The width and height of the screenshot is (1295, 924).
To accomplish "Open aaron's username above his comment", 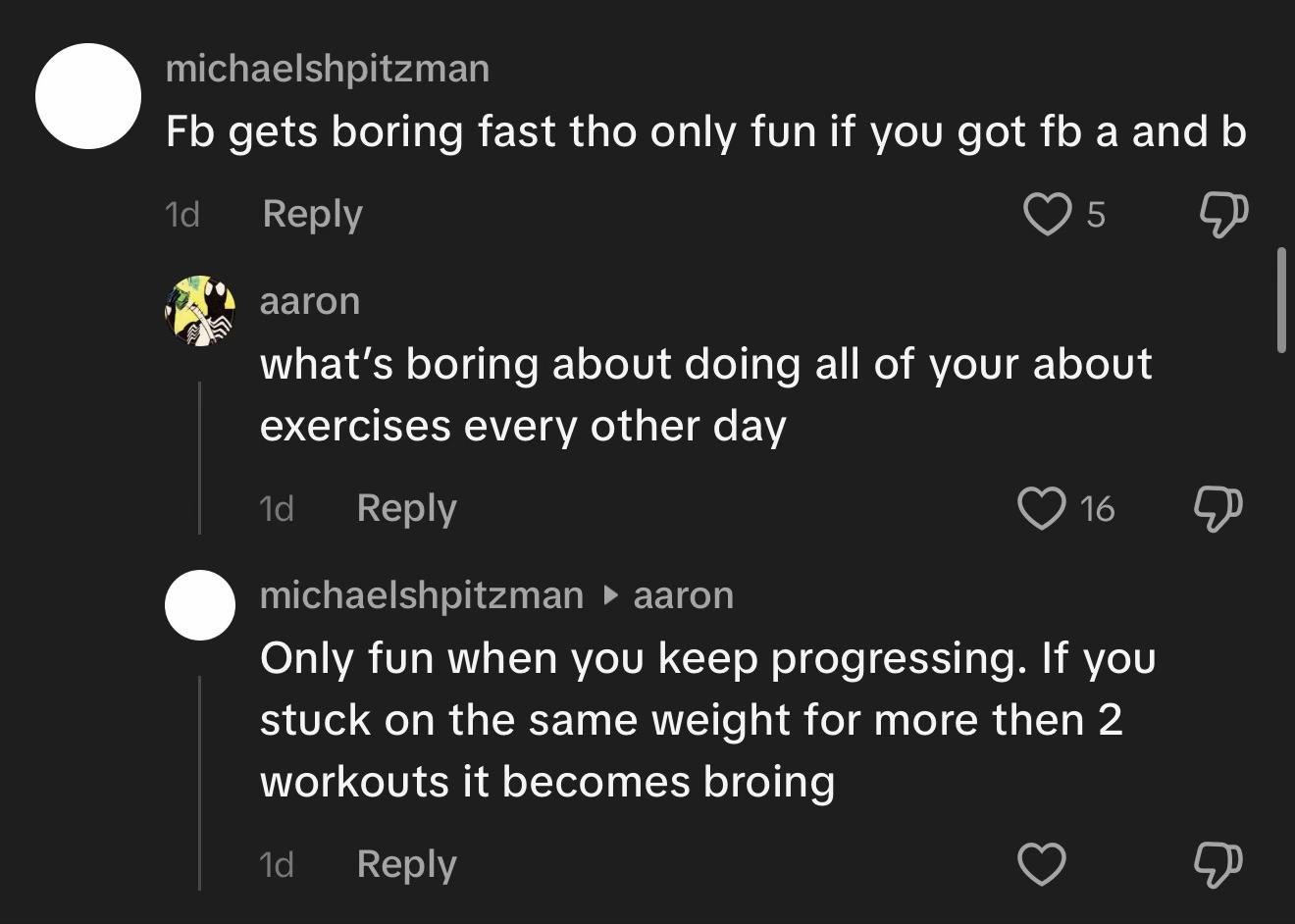I will pos(310,301).
